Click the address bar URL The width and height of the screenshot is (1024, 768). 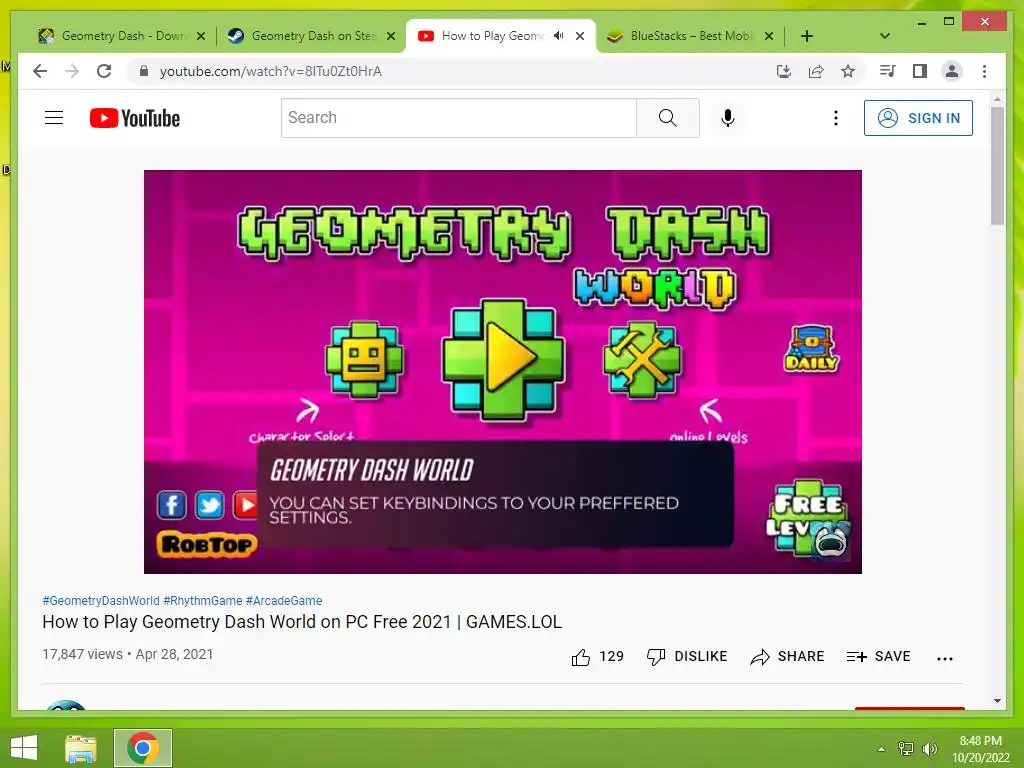(x=270, y=71)
